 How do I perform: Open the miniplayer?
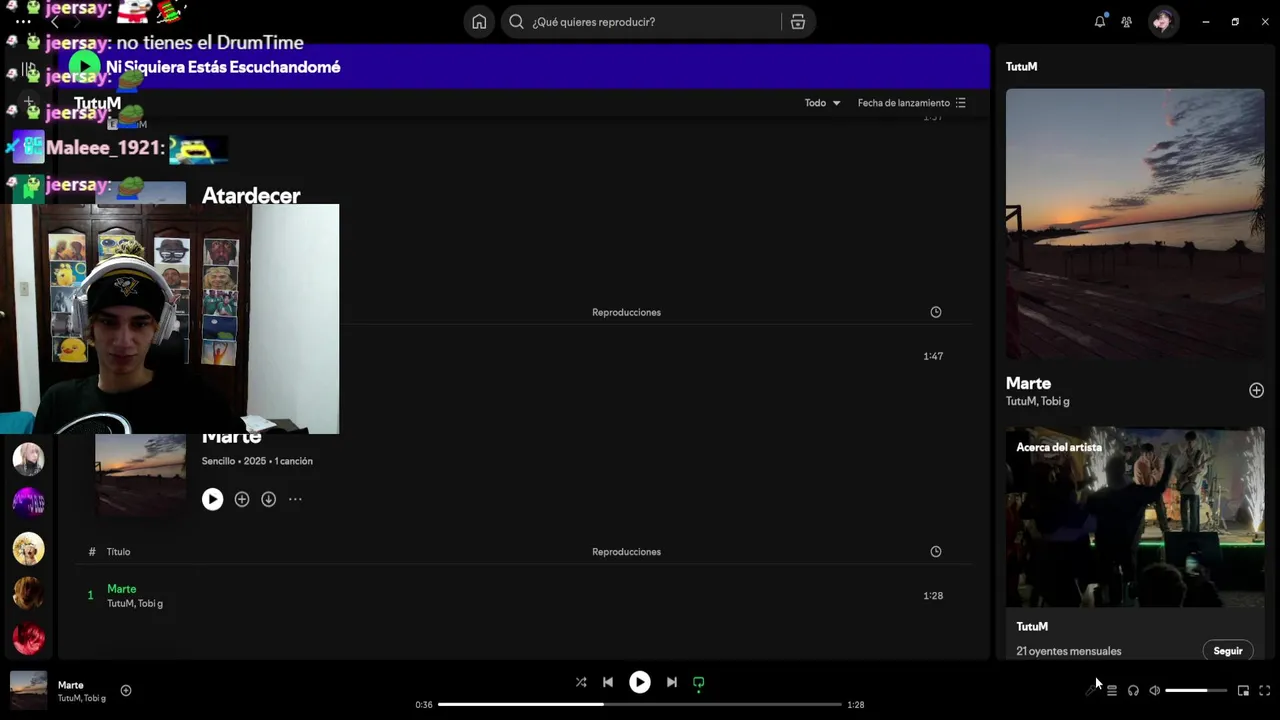(1243, 690)
